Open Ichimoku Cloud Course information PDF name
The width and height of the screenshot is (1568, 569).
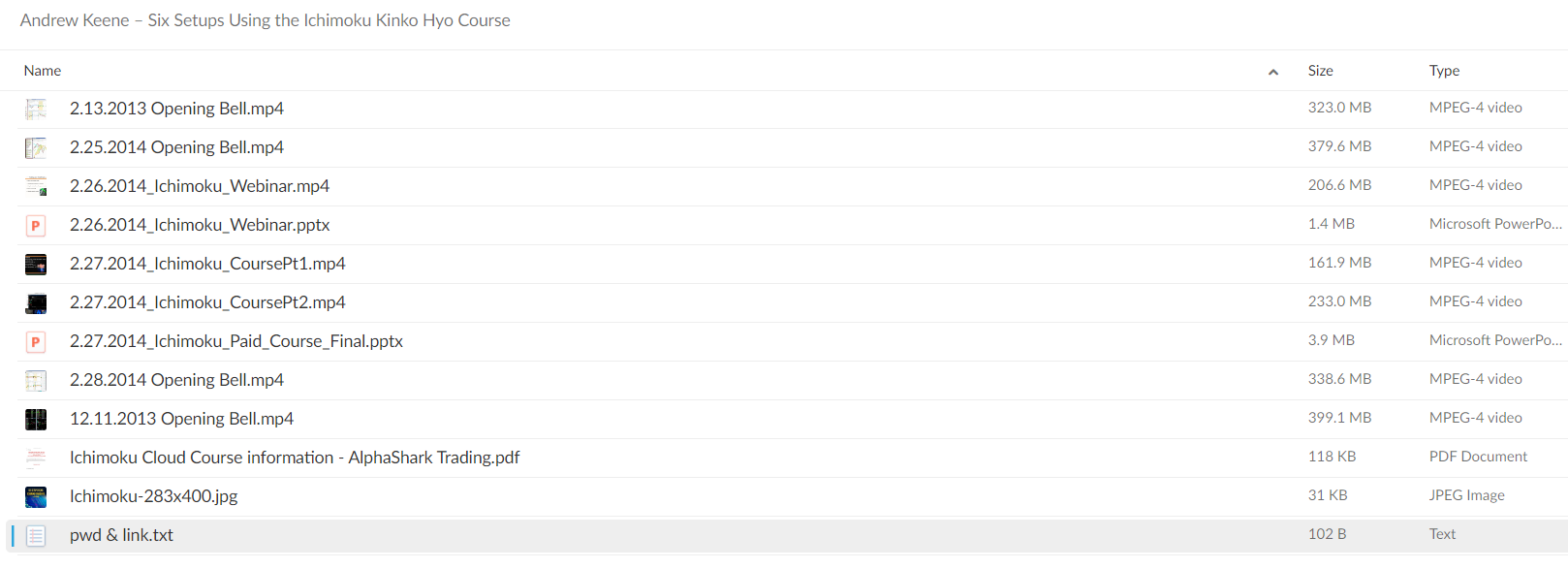(295, 458)
